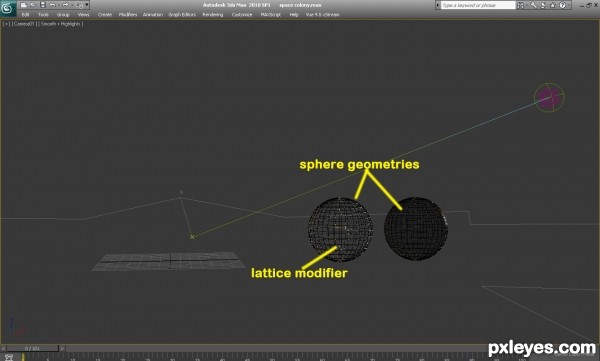Open the 3ds Max application button menu

point(8,8)
